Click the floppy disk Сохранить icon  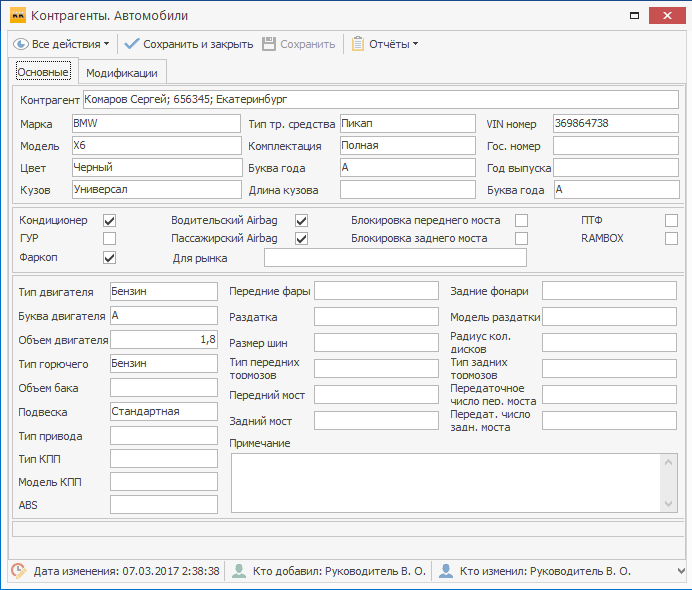tap(269, 44)
